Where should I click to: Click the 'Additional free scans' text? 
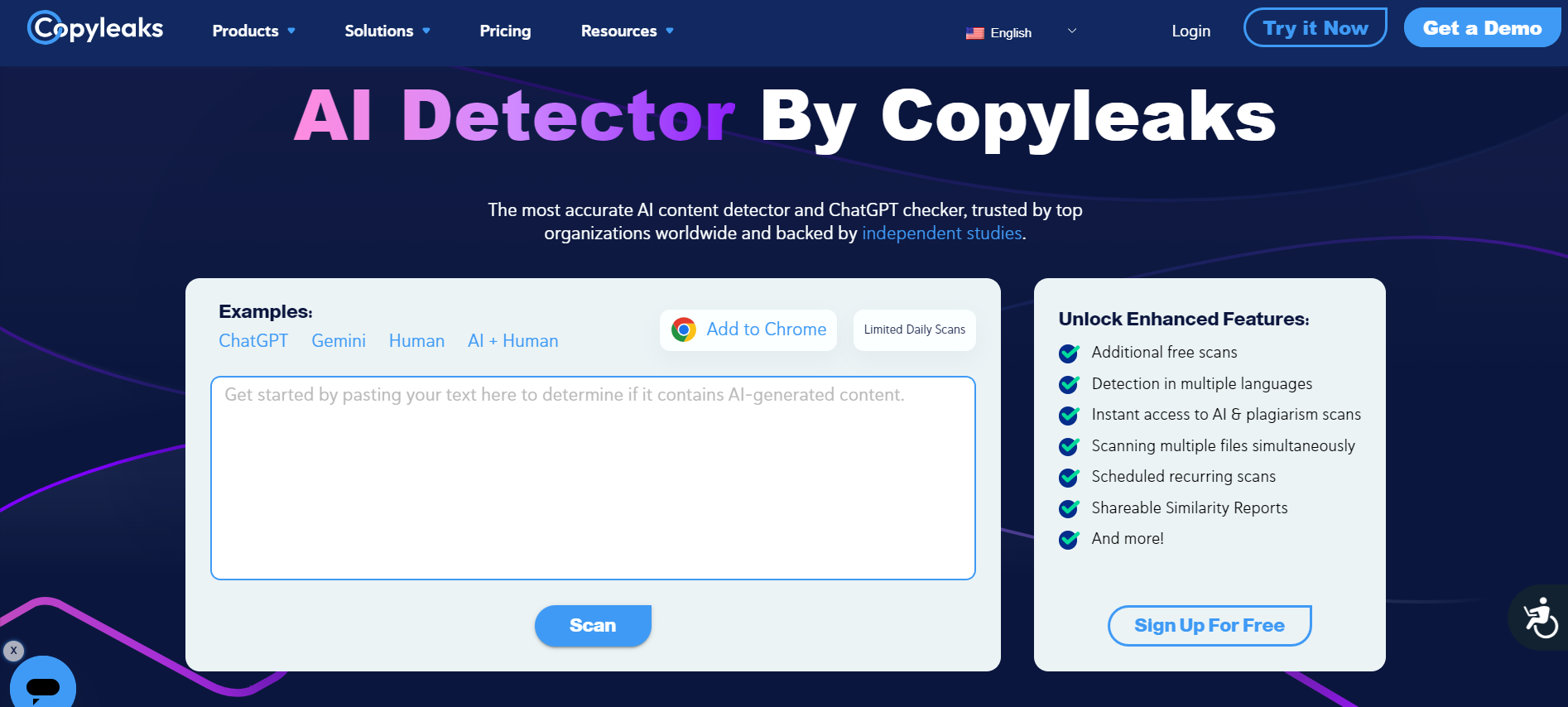[1164, 353]
